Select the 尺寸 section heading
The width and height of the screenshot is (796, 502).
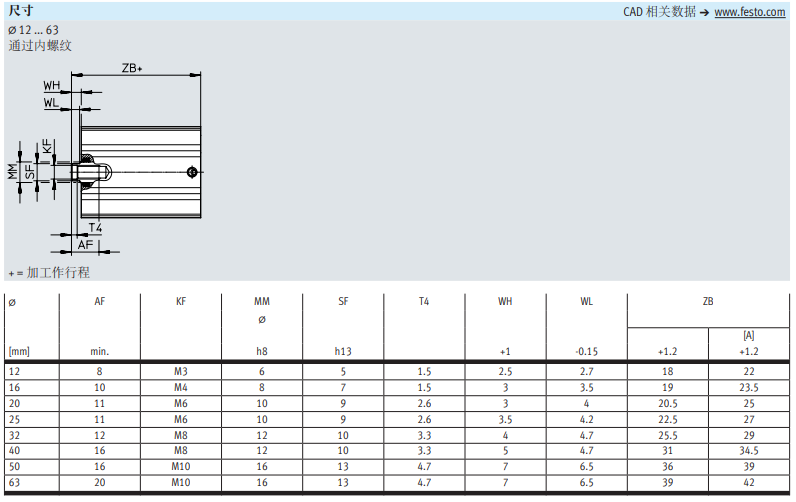(x=21, y=10)
